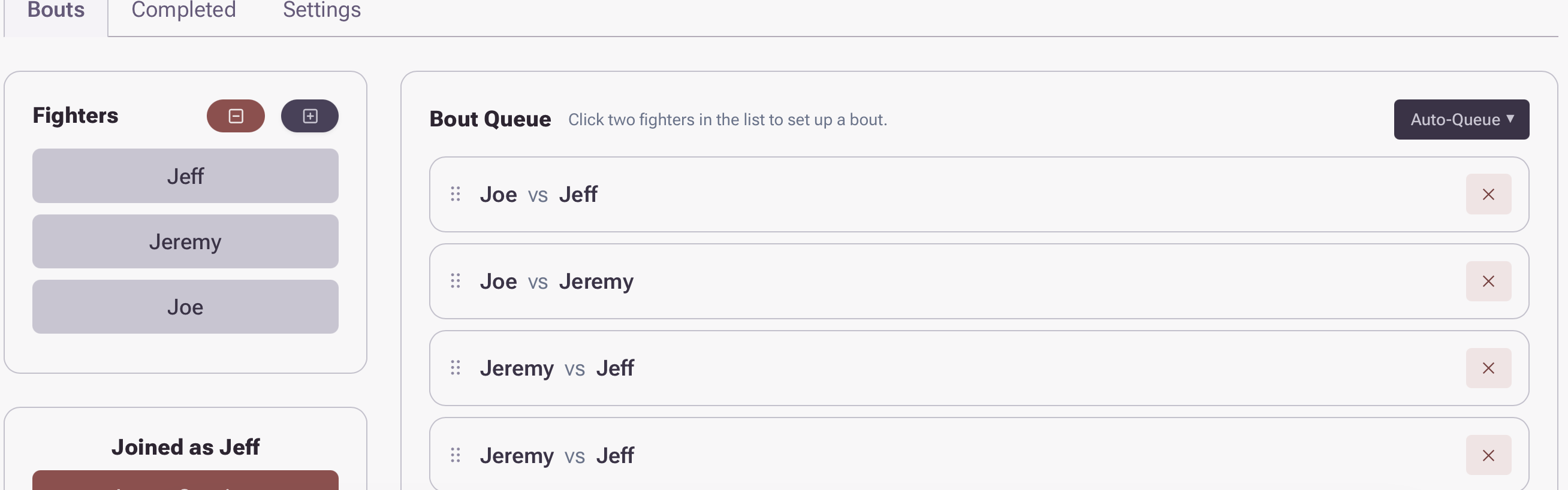
Task: Delete the last Jeremy vs Jeff bout
Action: [1488, 455]
